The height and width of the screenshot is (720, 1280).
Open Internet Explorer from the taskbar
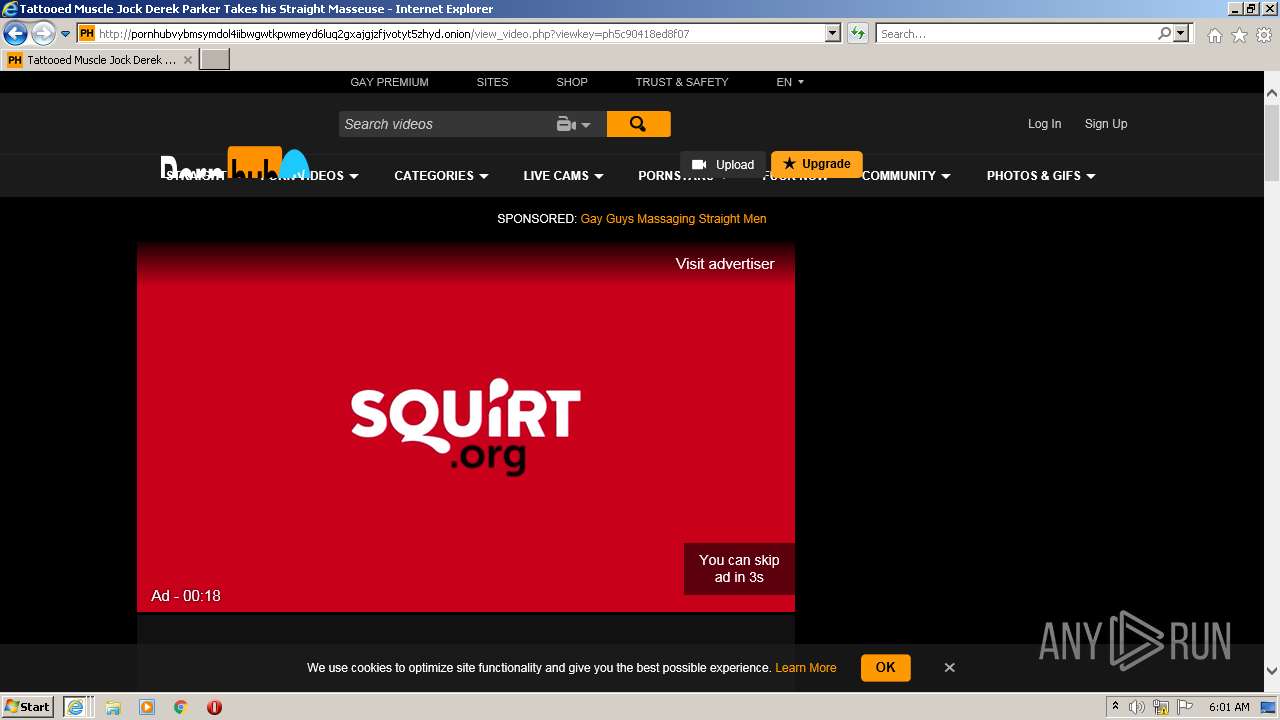pos(76,707)
